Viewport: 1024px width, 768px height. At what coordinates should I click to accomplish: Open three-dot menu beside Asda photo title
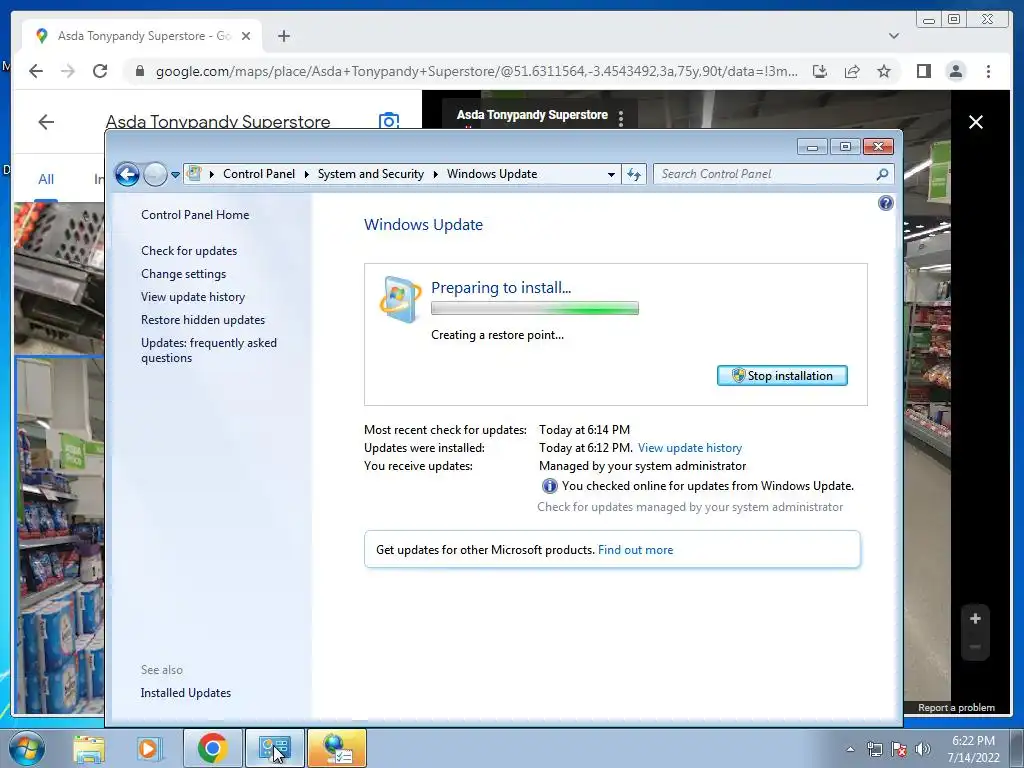[620, 119]
